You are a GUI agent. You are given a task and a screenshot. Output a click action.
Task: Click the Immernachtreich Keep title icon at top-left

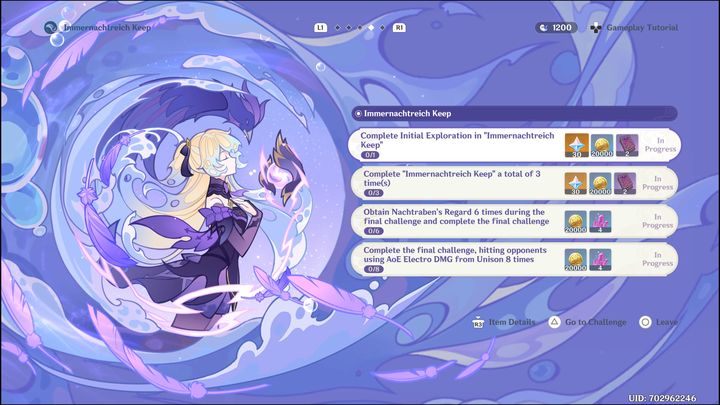pos(51,28)
